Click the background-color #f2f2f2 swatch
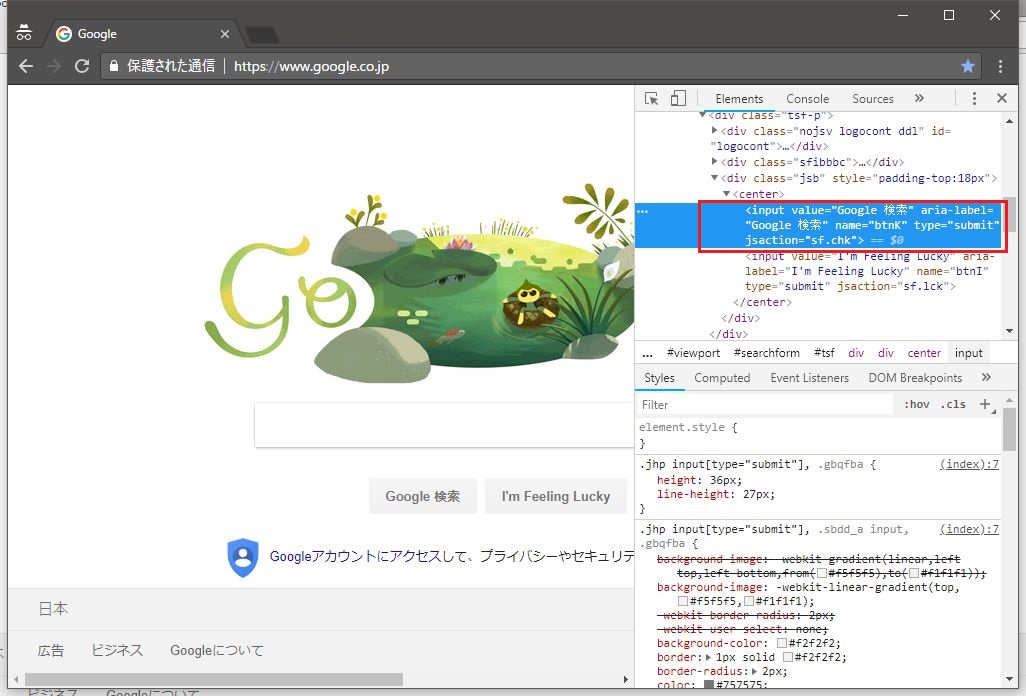The height and width of the screenshot is (696, 1026). (781, 643)
